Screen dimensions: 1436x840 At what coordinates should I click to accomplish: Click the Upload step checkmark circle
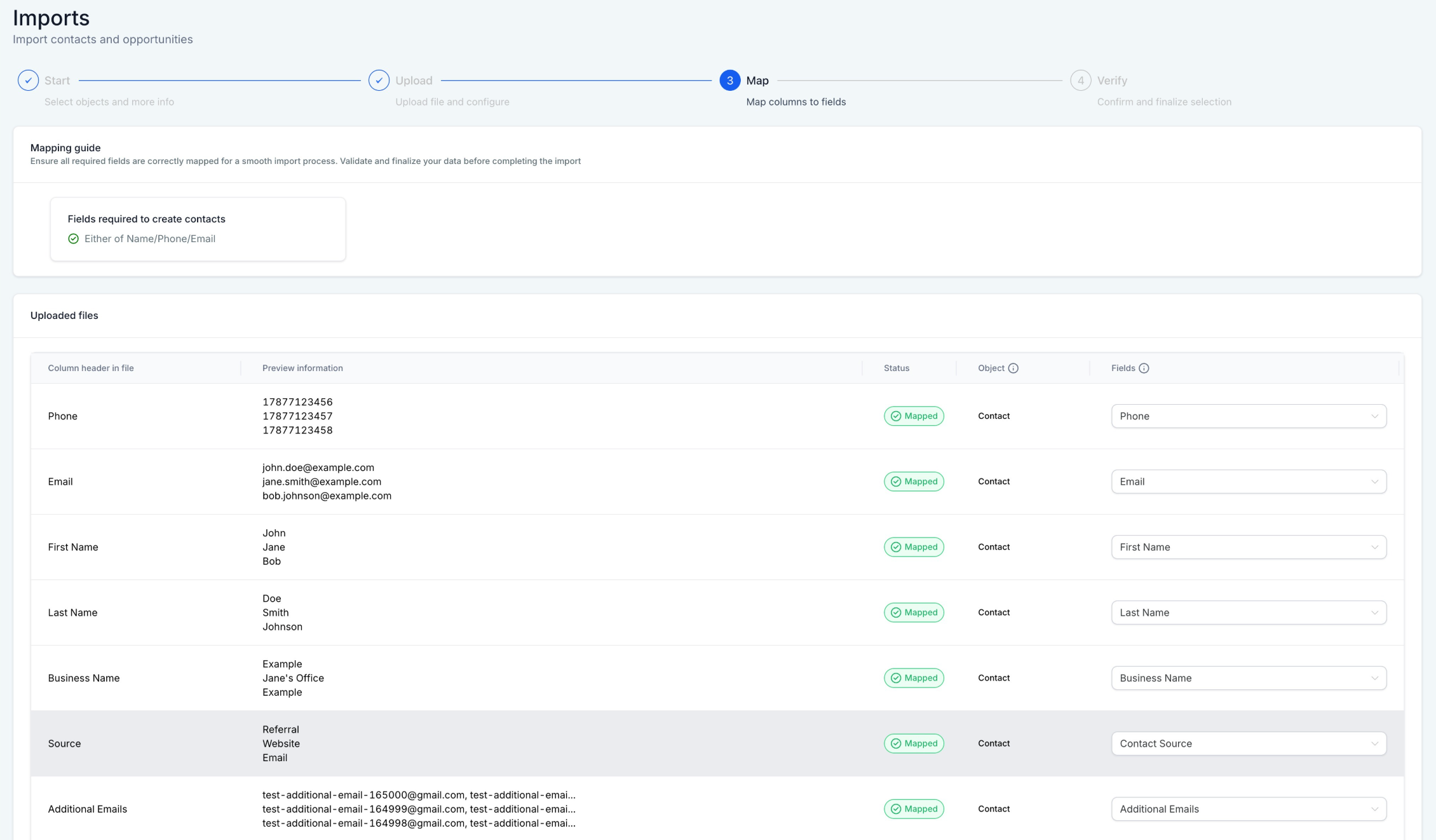click(379, 81)
